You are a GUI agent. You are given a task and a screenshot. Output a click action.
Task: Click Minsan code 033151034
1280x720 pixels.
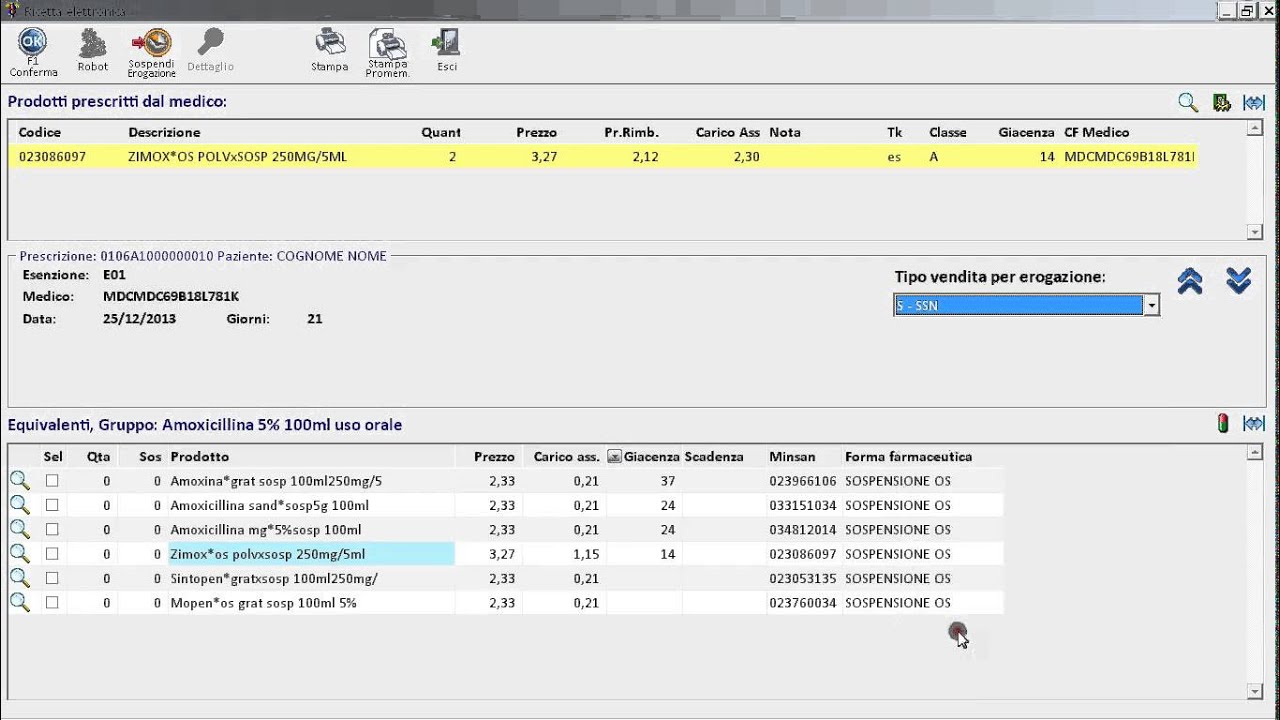click(802, 505)
